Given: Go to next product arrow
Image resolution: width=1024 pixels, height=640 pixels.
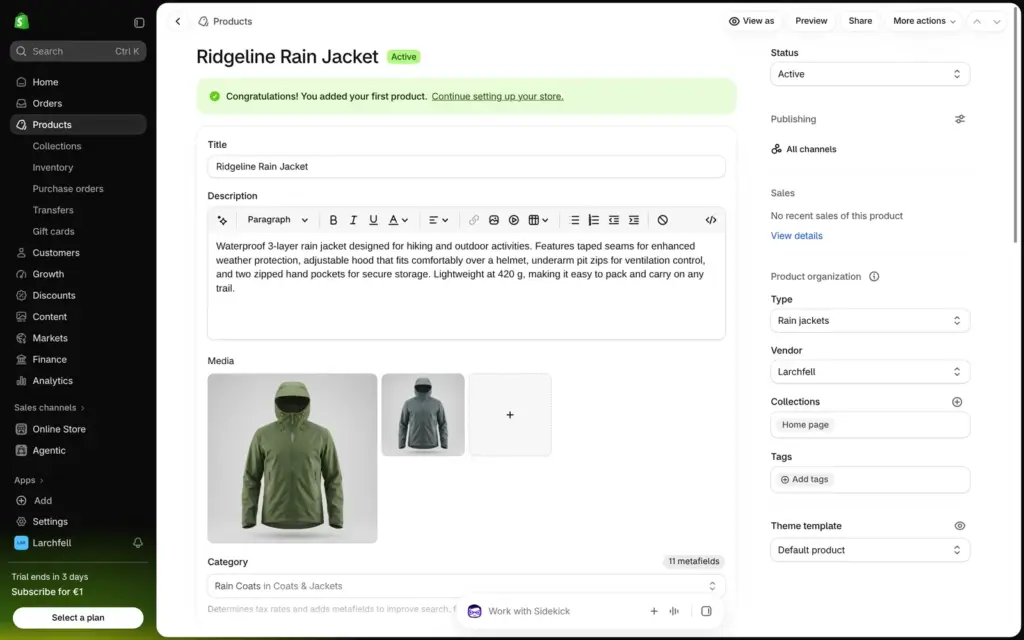Looking at the screenshot, I should pyautogui.click(x=997, y=22).
